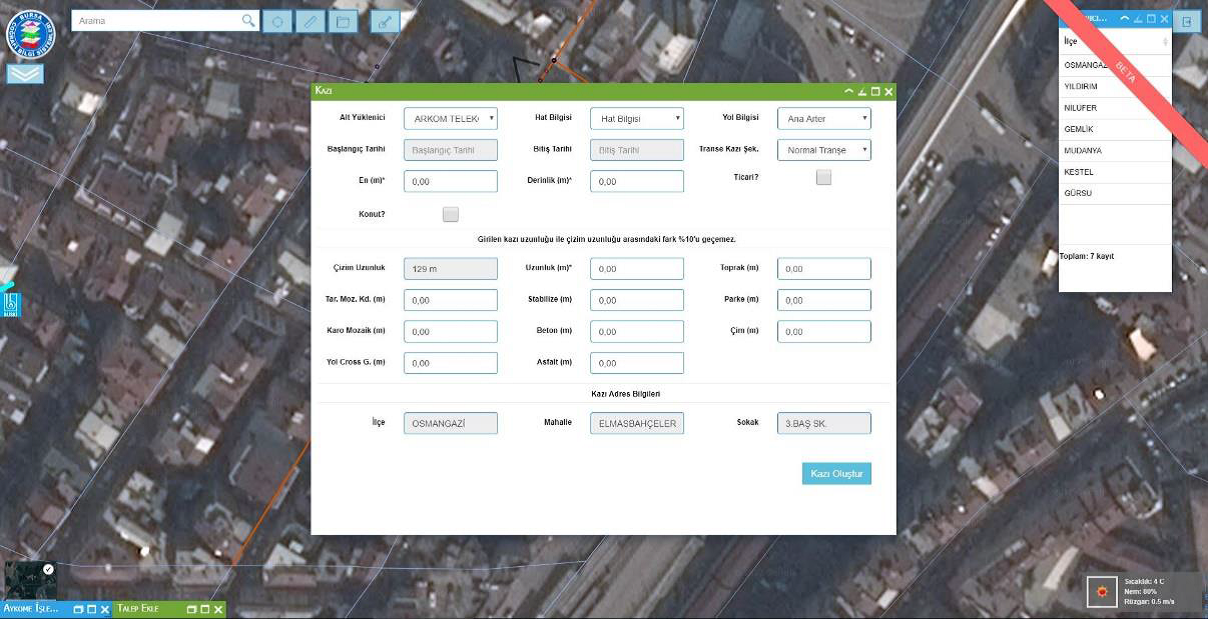Click the search magnifier icon in Arama box

pos(248,20)
